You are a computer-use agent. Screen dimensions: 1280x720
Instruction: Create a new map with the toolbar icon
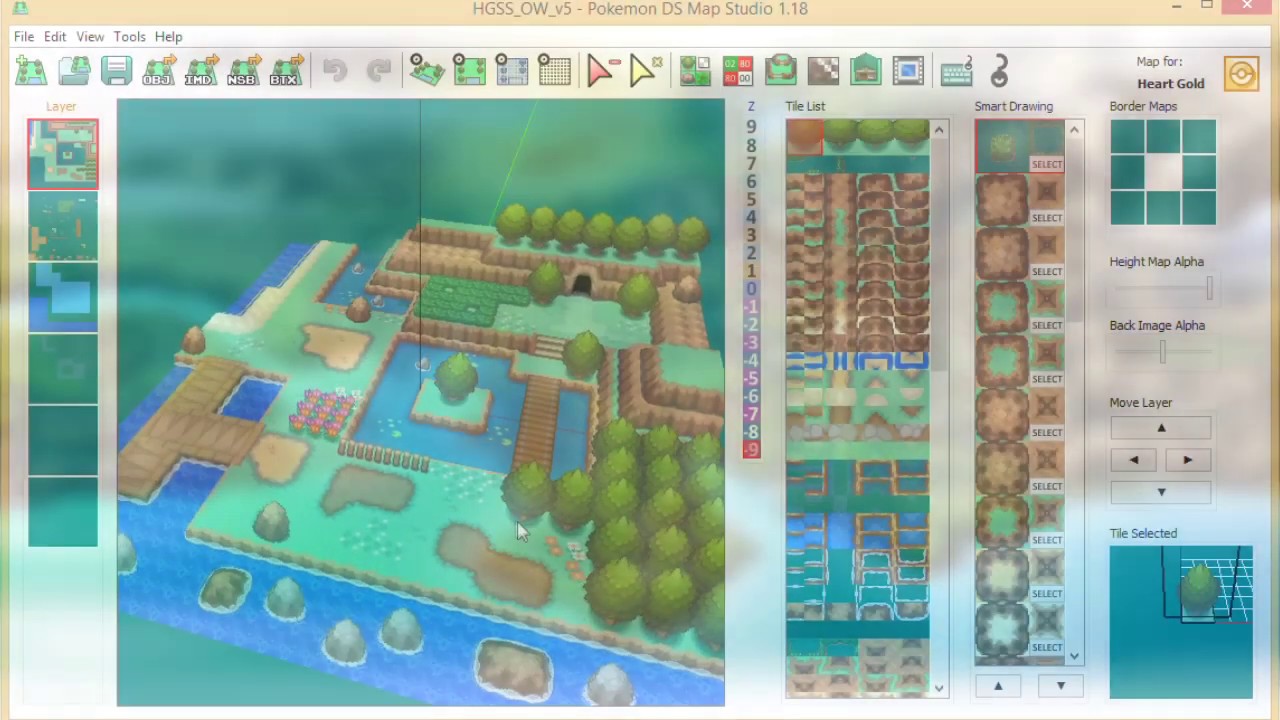click(31, 71)
